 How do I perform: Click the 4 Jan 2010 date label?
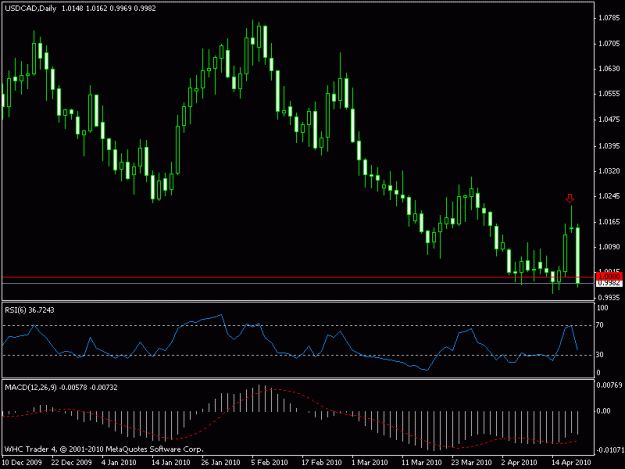(119, 462)
